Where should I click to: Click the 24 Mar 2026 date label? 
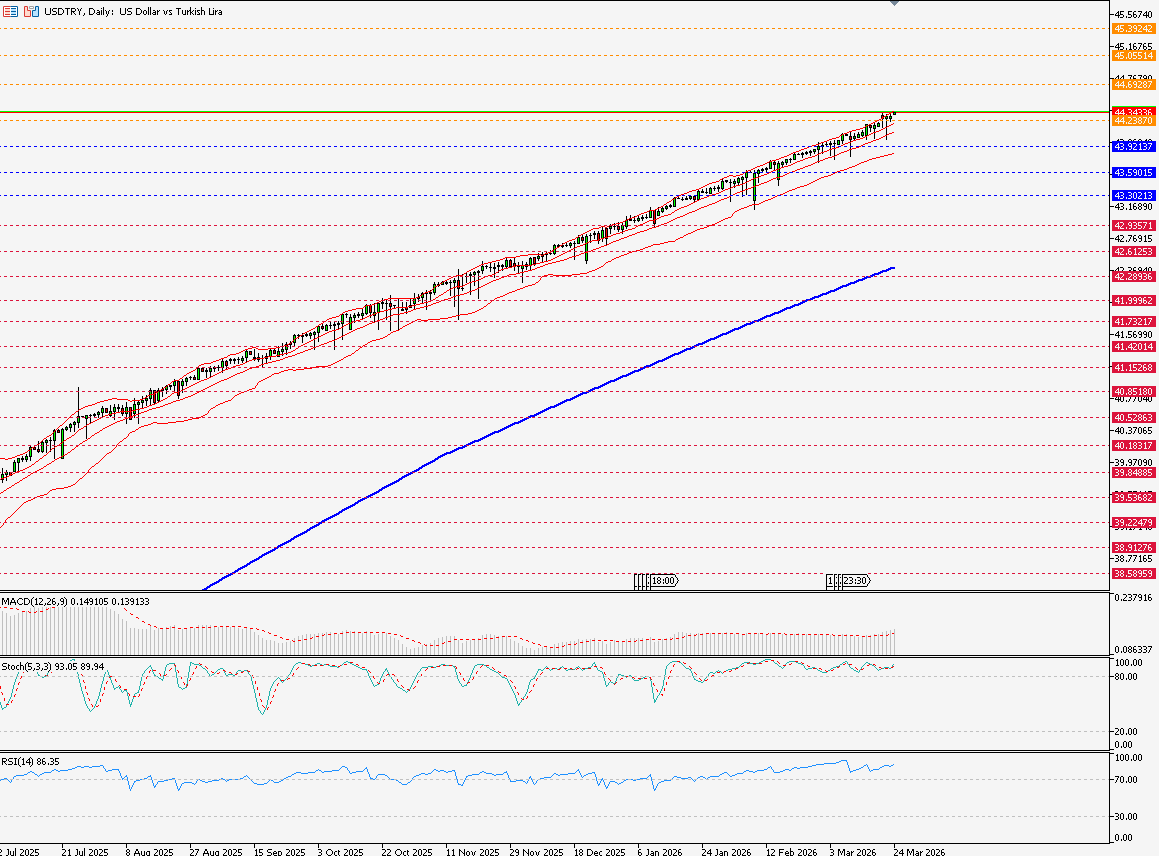pyautogui.click(x=921, y=850)
